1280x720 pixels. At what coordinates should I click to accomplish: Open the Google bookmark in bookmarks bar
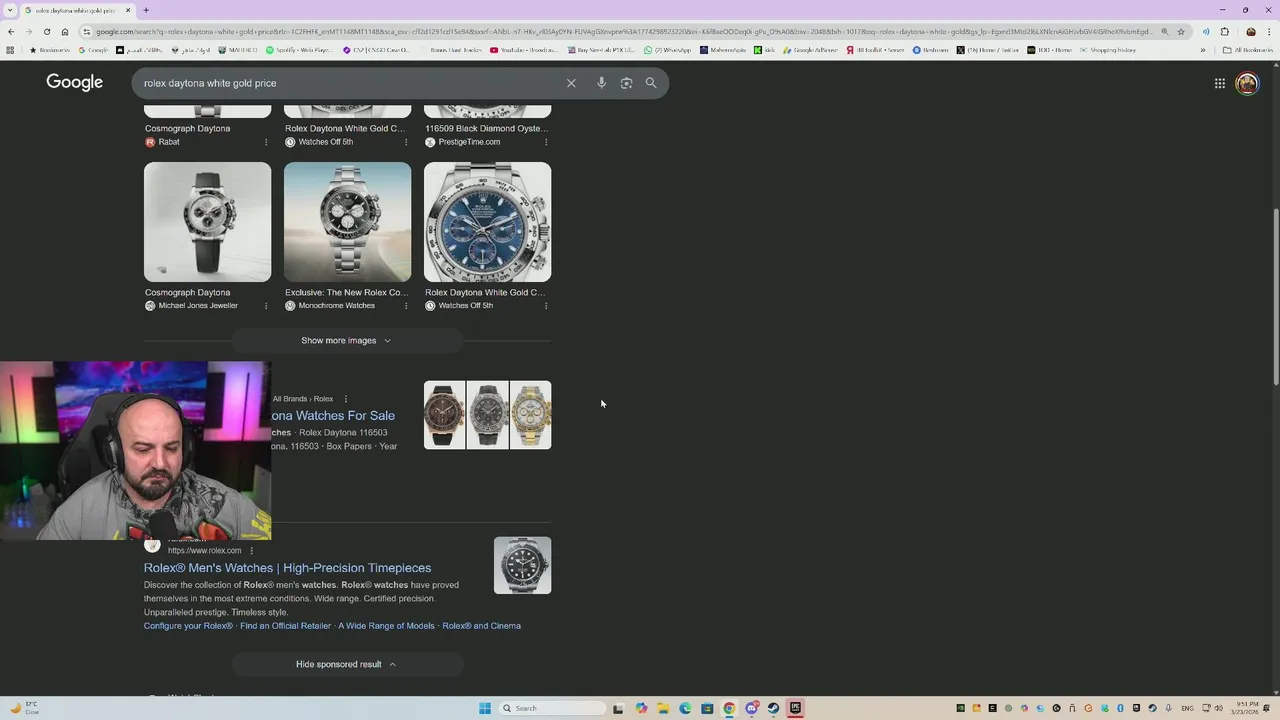(94, 50)
